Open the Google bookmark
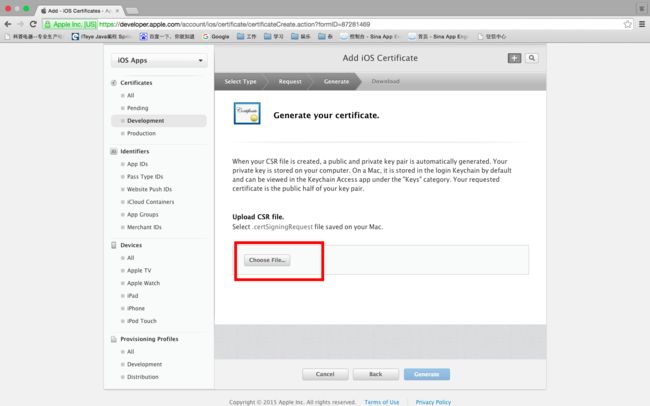Image resolution: width=650 pixels, height=406 pixels. pos(216,36)
